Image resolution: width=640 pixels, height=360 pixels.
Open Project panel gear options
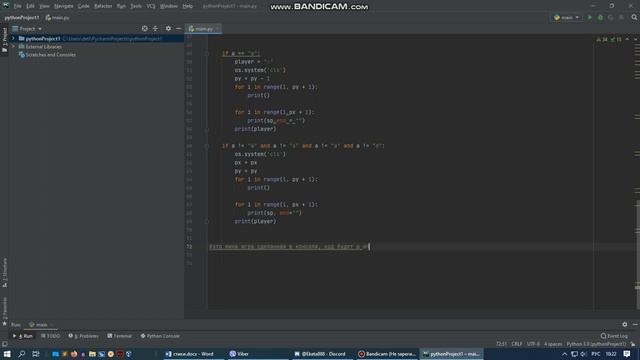coord(168,29)
